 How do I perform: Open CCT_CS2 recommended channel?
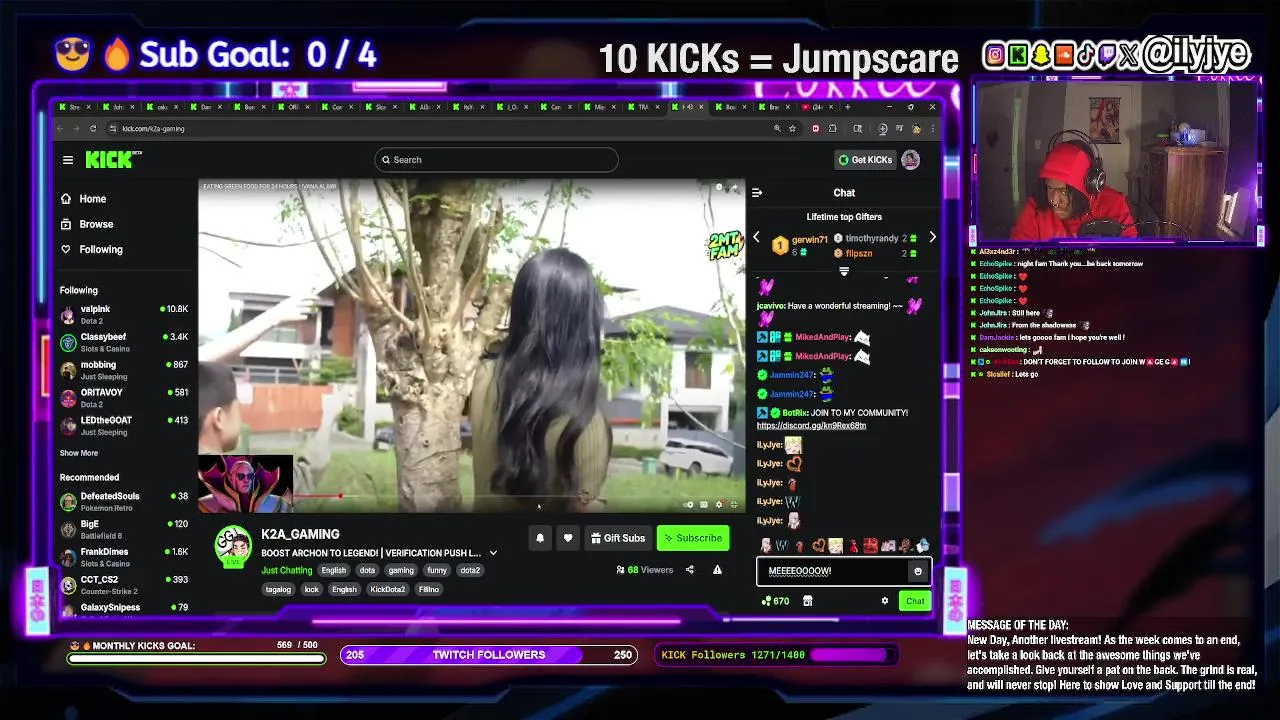124,585
